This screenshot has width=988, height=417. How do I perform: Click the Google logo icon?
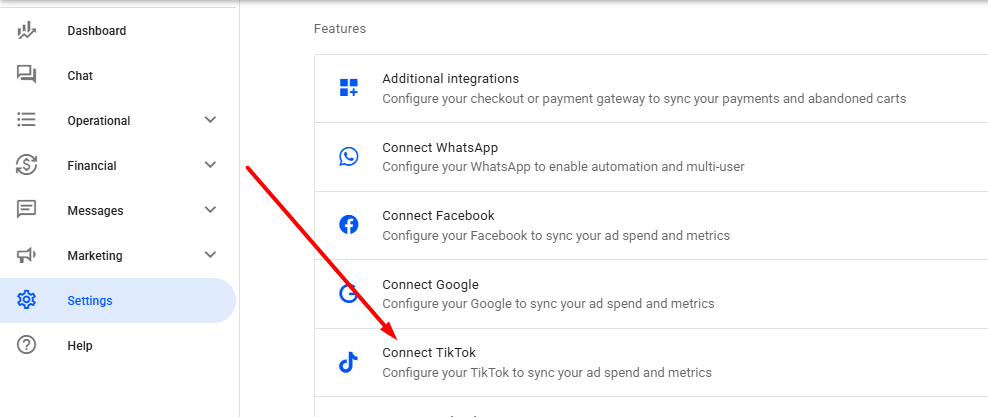(x=348, y=294)
